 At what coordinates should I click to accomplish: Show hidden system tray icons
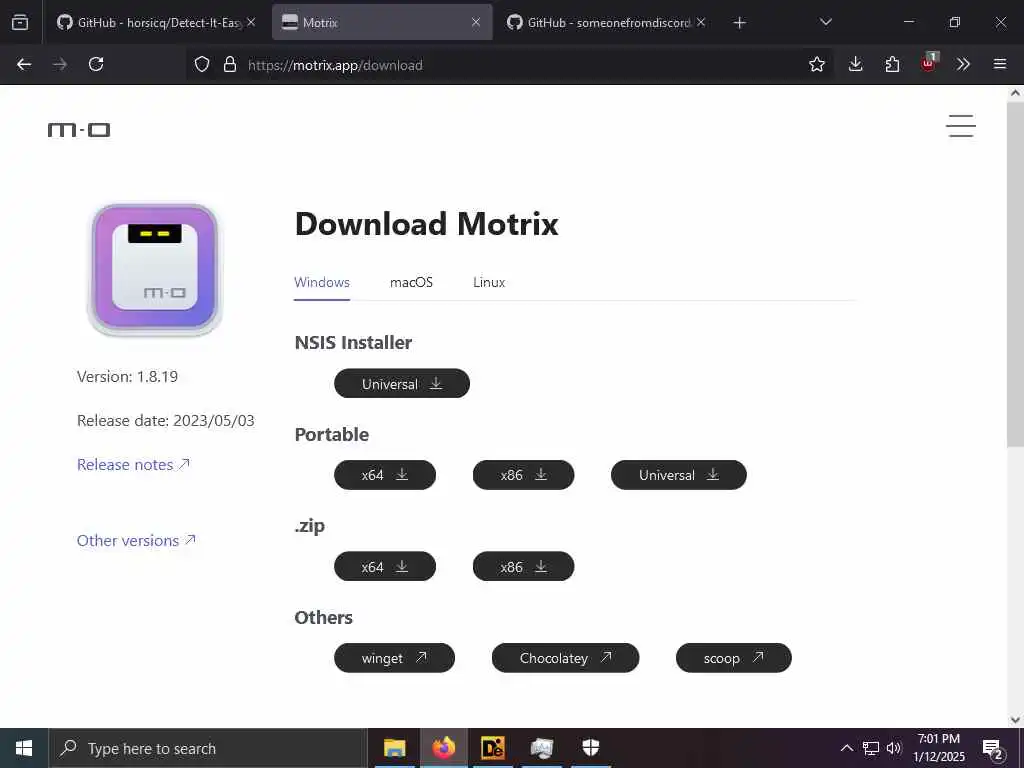pyautogui.click(x=846, y=748)
